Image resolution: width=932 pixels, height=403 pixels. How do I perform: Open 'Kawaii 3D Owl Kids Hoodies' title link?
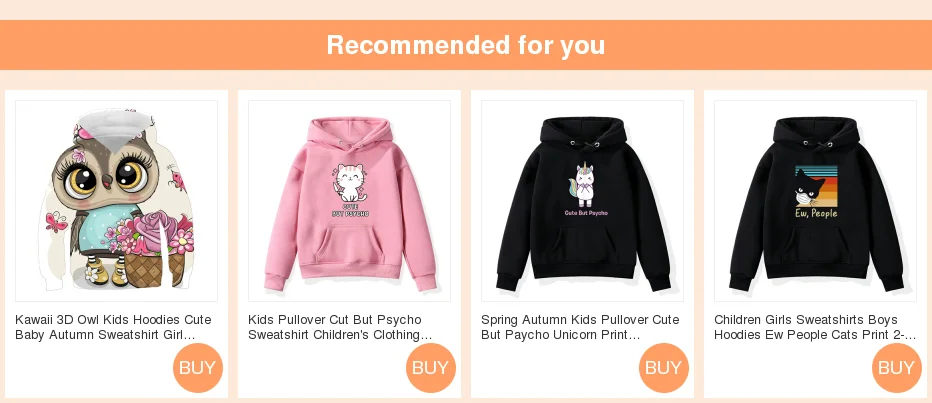[113, 327]
